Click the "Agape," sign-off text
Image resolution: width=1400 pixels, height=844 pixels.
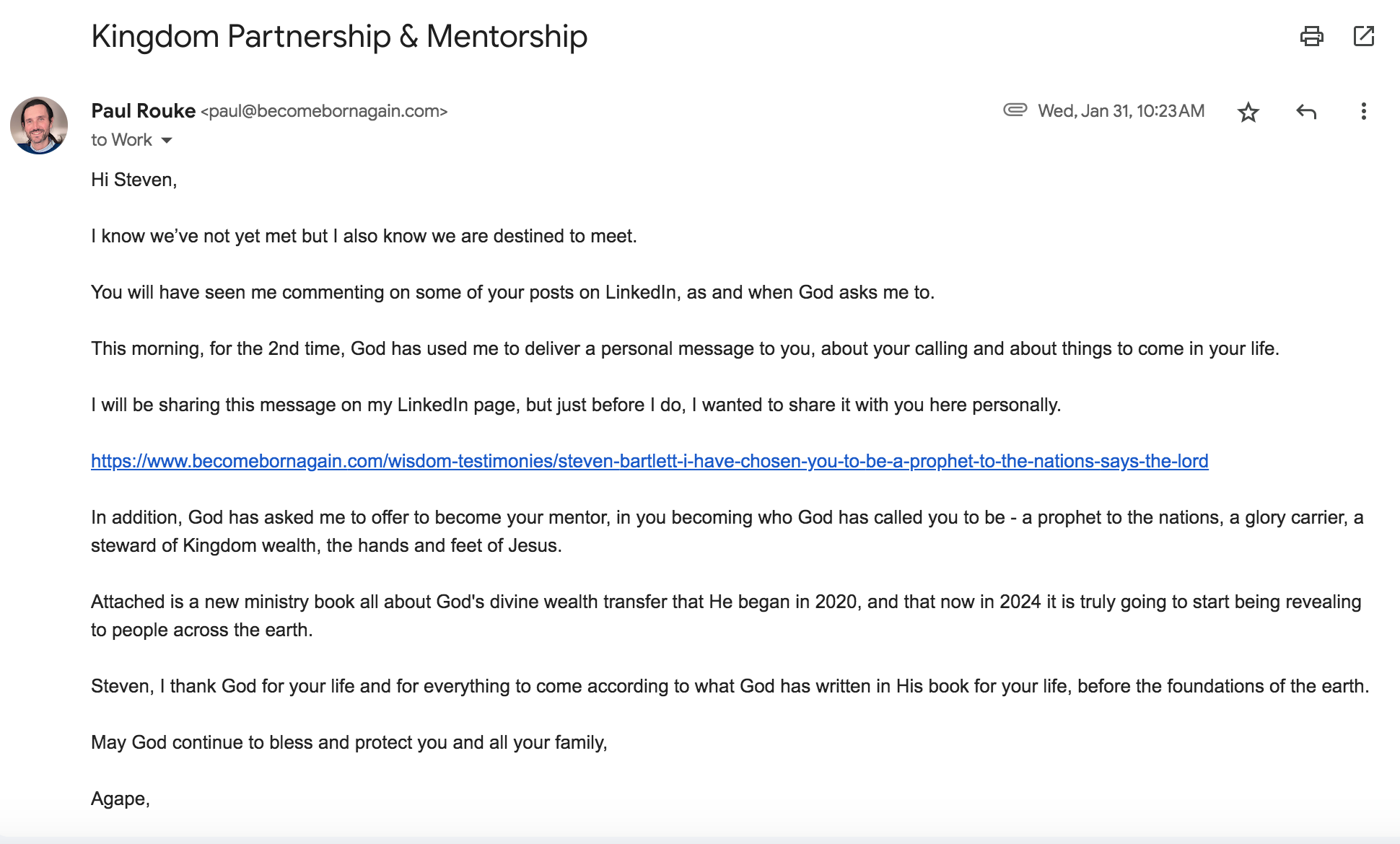tap(120, 799)
